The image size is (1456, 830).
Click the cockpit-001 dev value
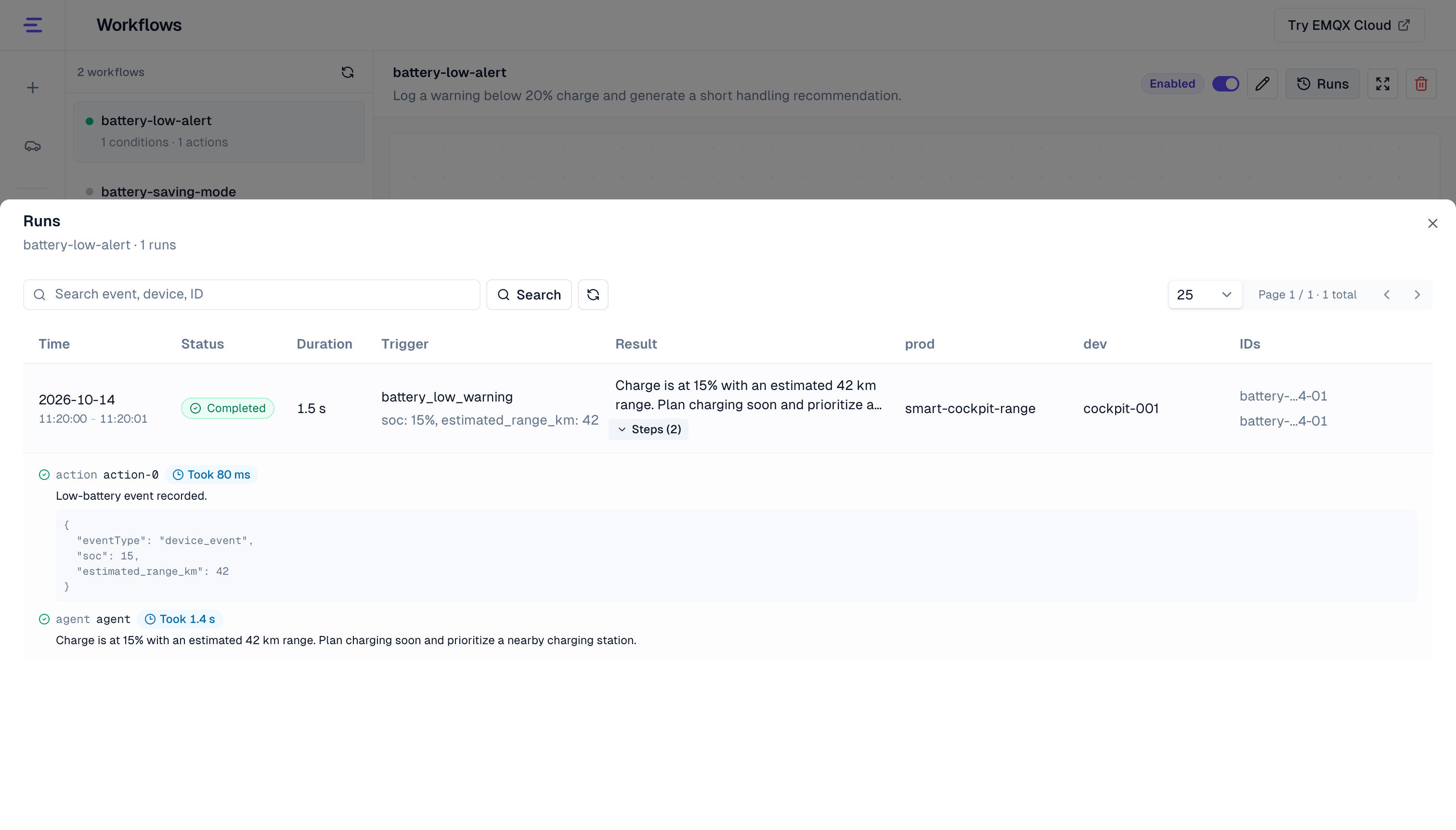(1120, 409)
